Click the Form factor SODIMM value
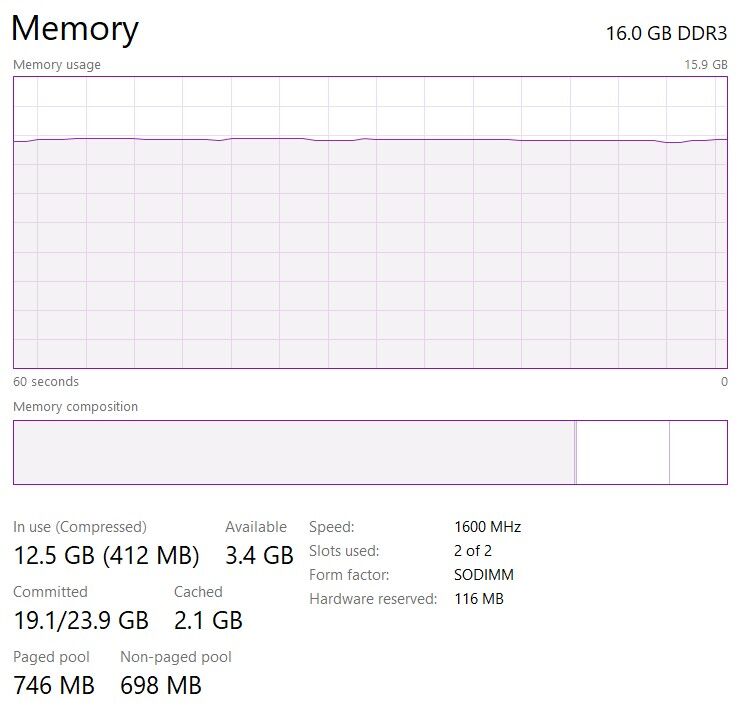This screenshot has width=740, height=720. (484, 575)
